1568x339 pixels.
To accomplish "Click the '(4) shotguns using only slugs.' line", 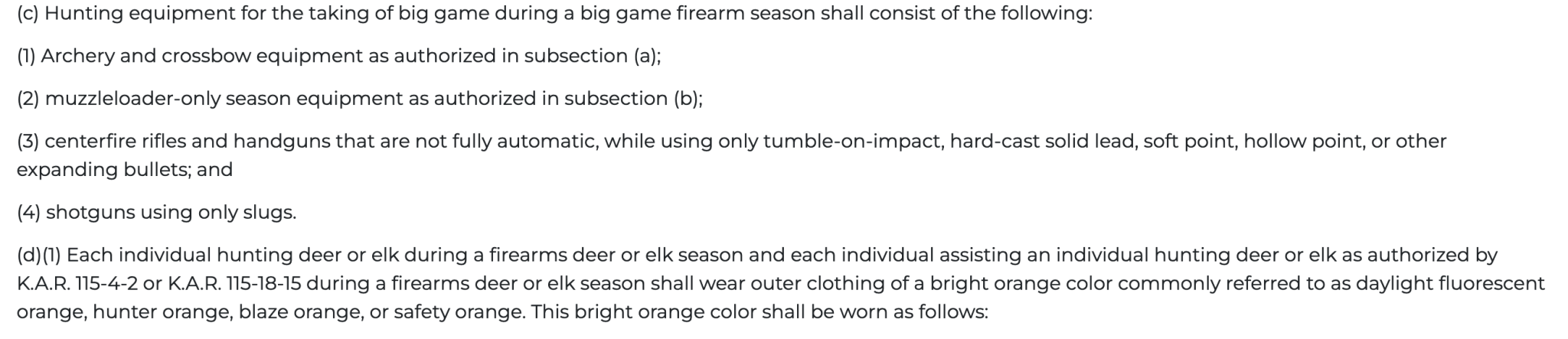I will click(156, 213).
